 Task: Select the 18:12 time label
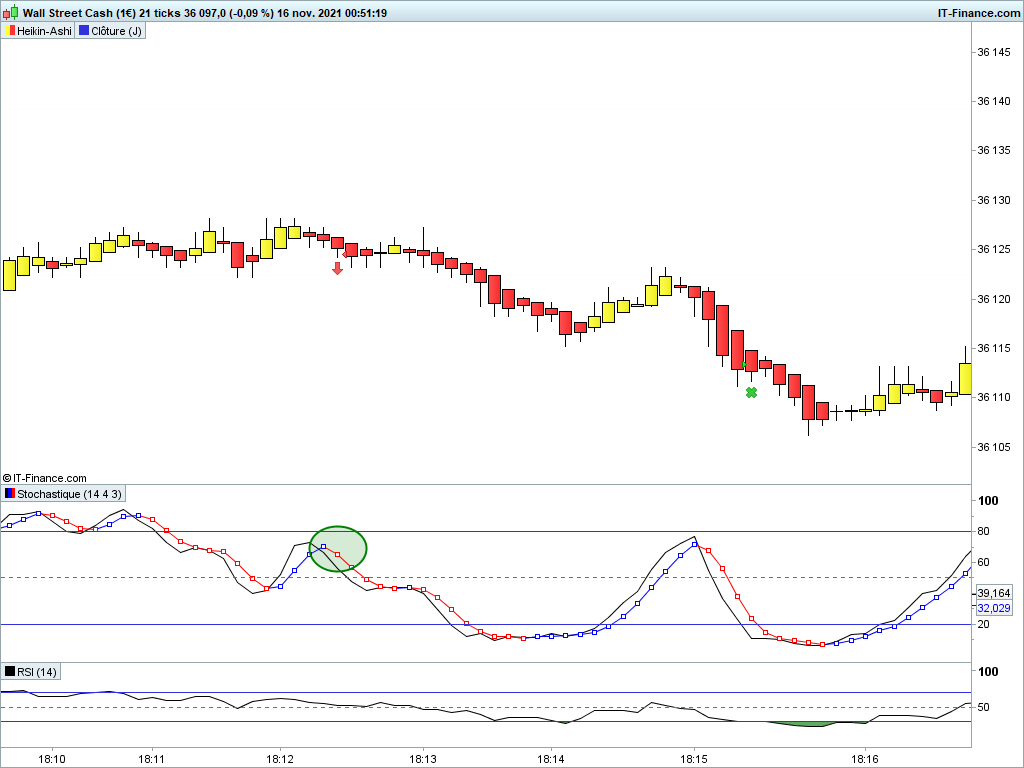(280, 759)
